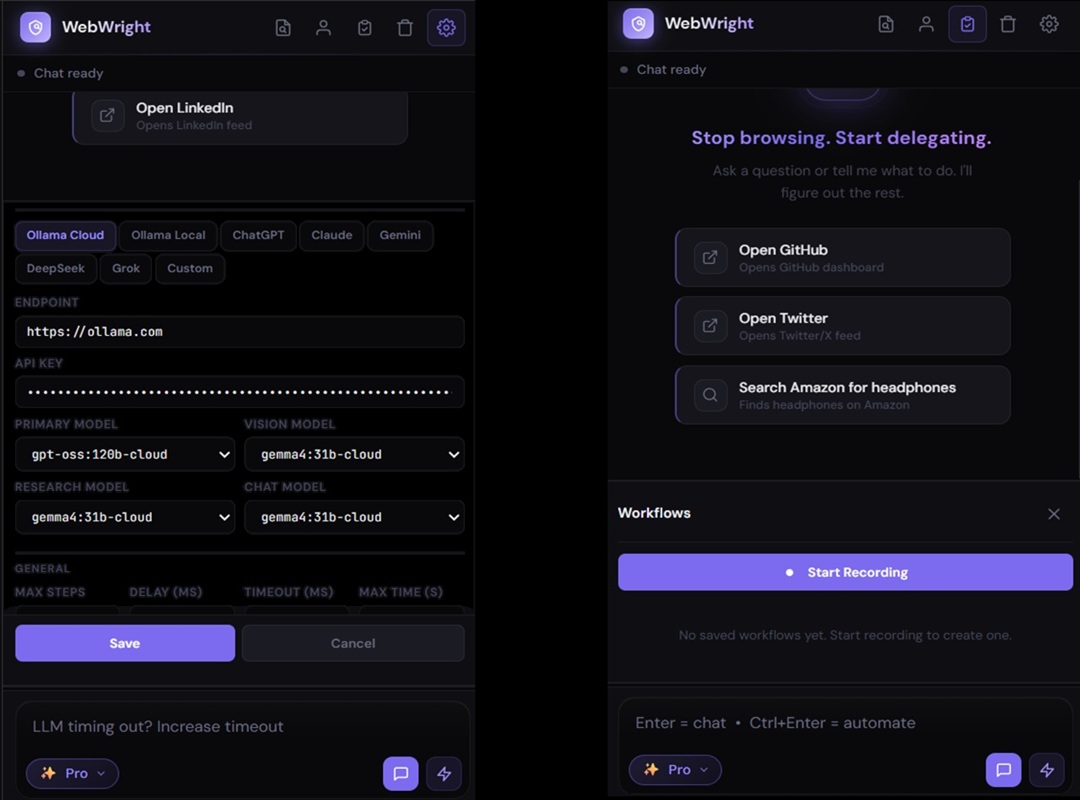Viewport: 1080px width, 800px height.
Task: Save the settings
Action: point(125,644)
